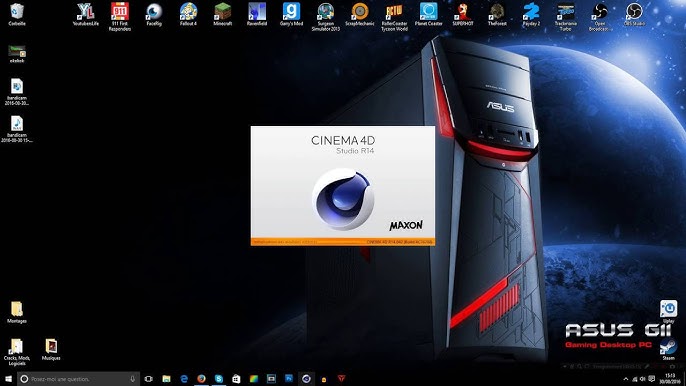The width and height of the screenshot is (686, 386).
Task: Open the volume control in system tray
Action: coord(643,379)
